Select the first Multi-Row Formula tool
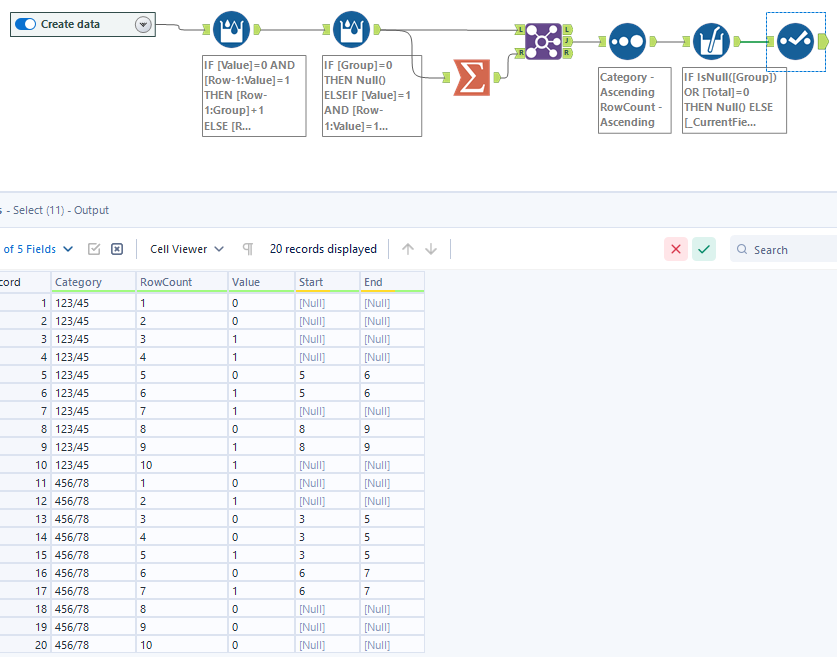 pyautogui.click(x=231, y=30)
